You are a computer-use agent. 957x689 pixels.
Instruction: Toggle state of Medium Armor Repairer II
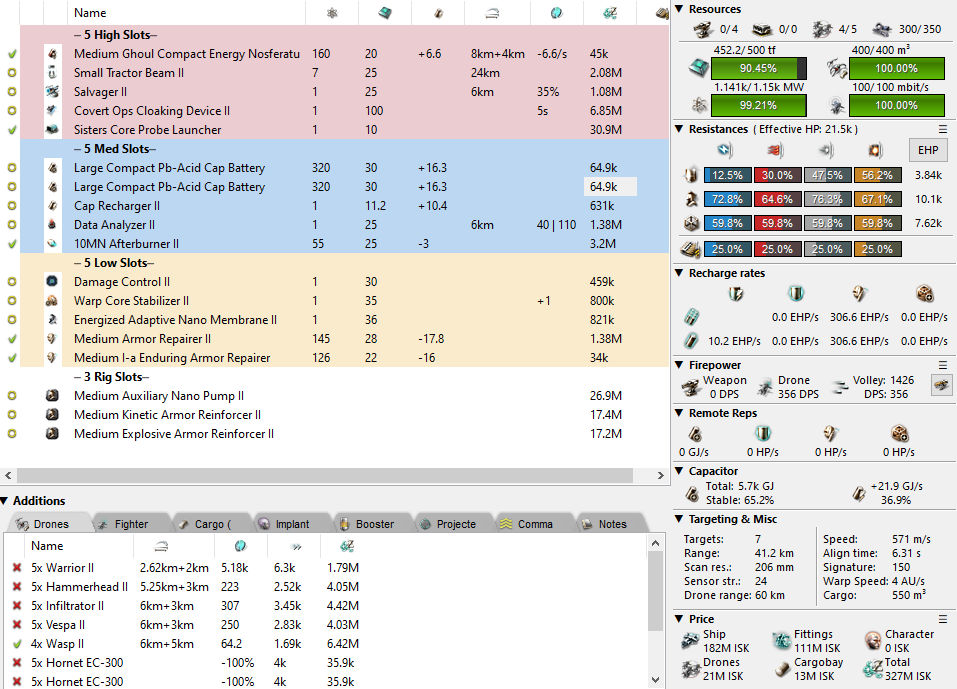(x=12, y=339)
